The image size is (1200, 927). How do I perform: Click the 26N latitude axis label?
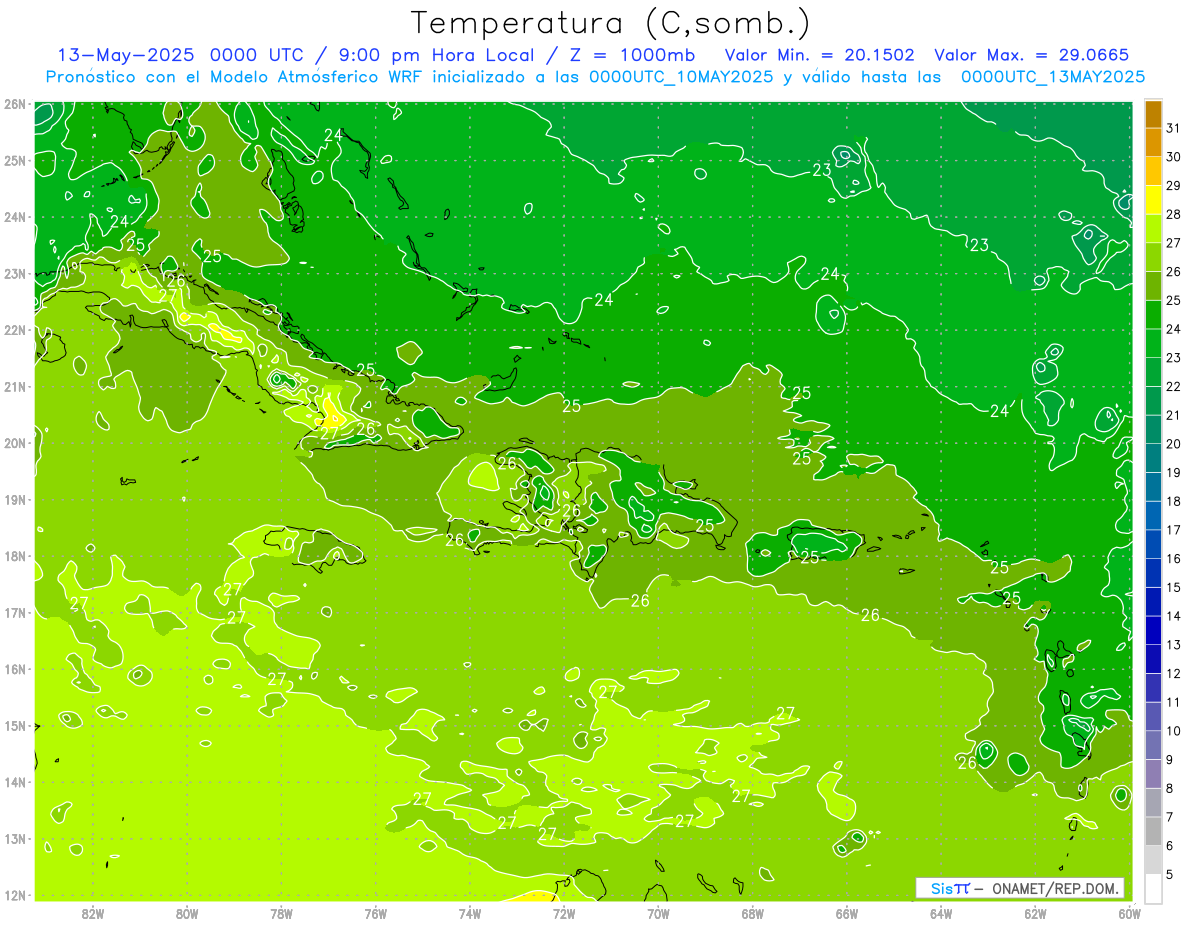tap(14, 104)
